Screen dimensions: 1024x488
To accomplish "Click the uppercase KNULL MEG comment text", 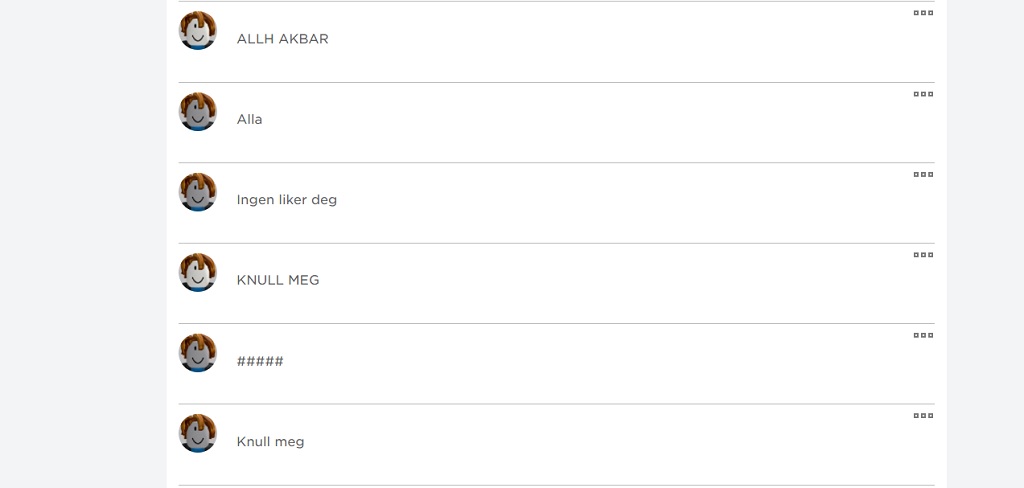I will (278, 280).
